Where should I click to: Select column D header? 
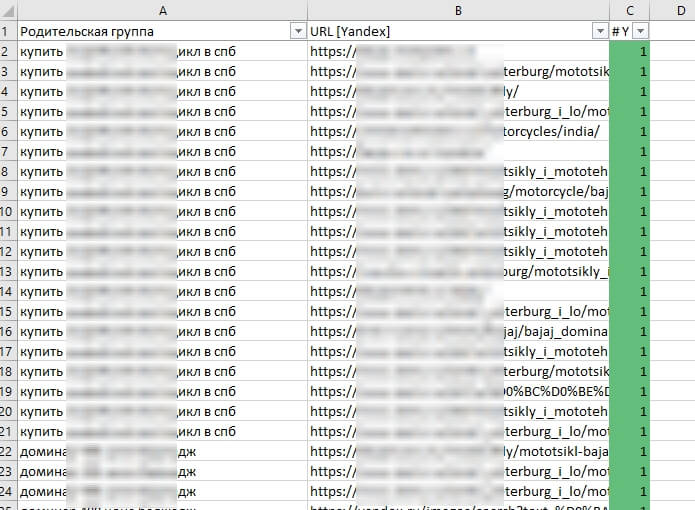pyautogui.click(x=672, y=10)
